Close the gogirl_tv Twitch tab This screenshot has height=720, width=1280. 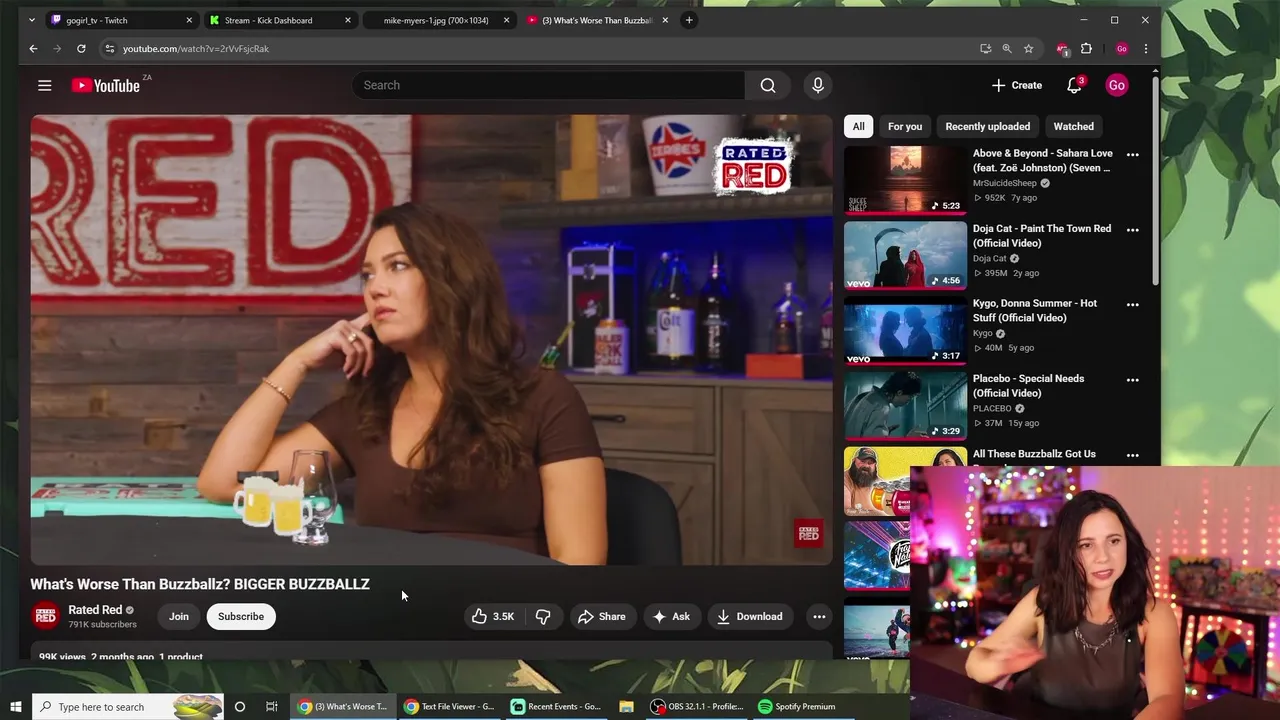point(189,20)
